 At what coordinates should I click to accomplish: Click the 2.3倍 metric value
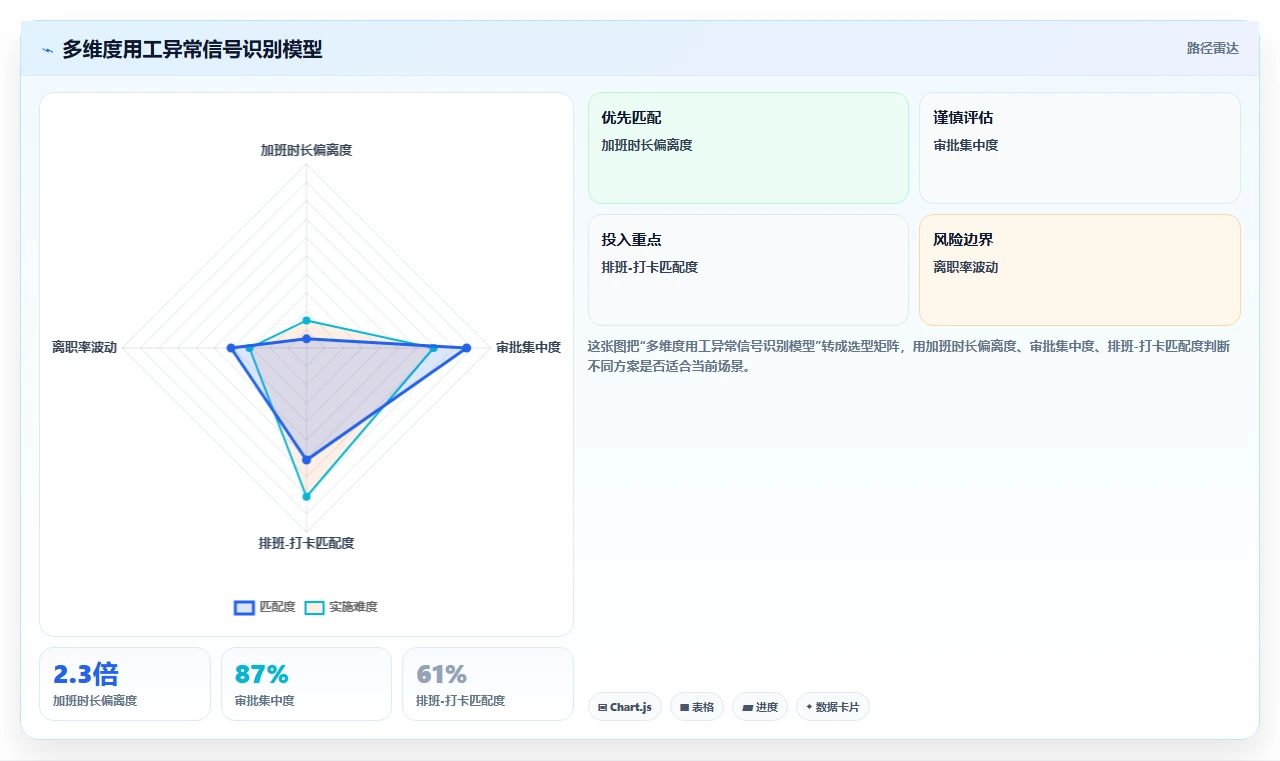coord(86,674)
